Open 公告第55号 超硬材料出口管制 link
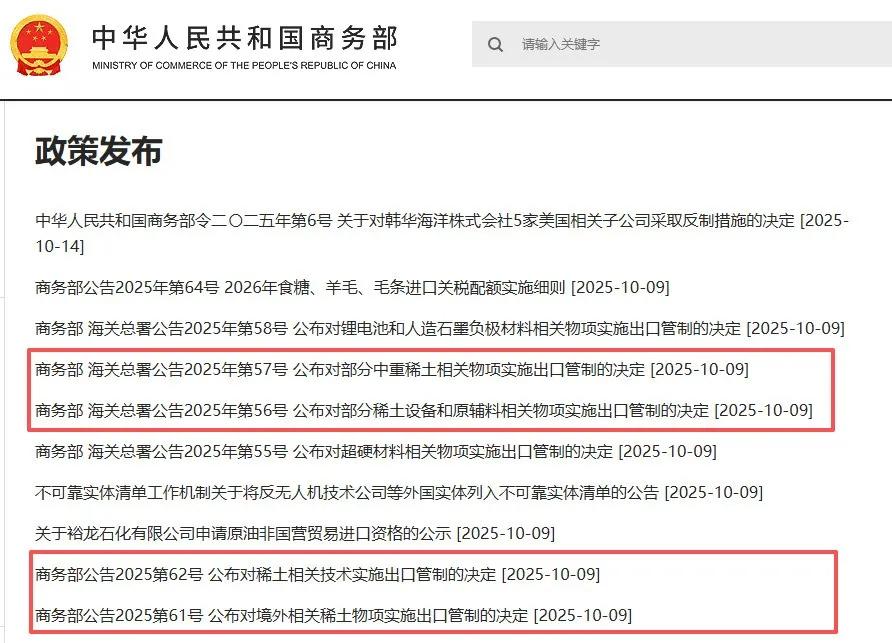 [x=376, y=451]
